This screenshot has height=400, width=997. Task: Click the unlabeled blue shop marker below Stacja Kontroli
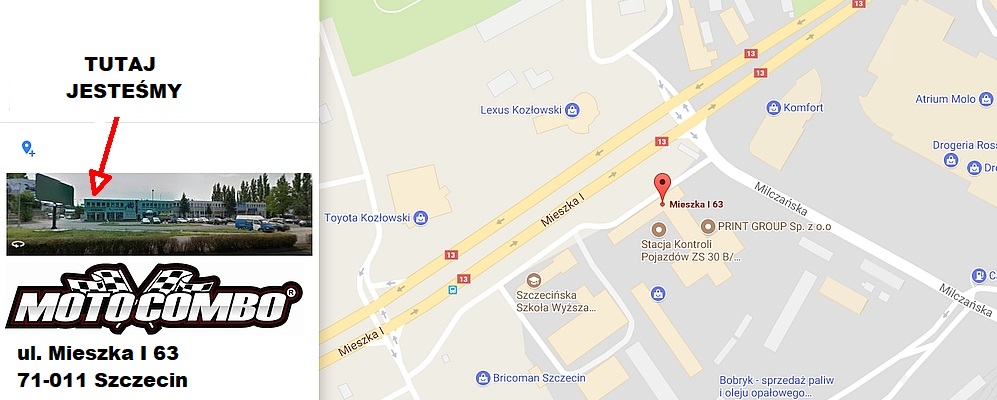coord(658,293)
